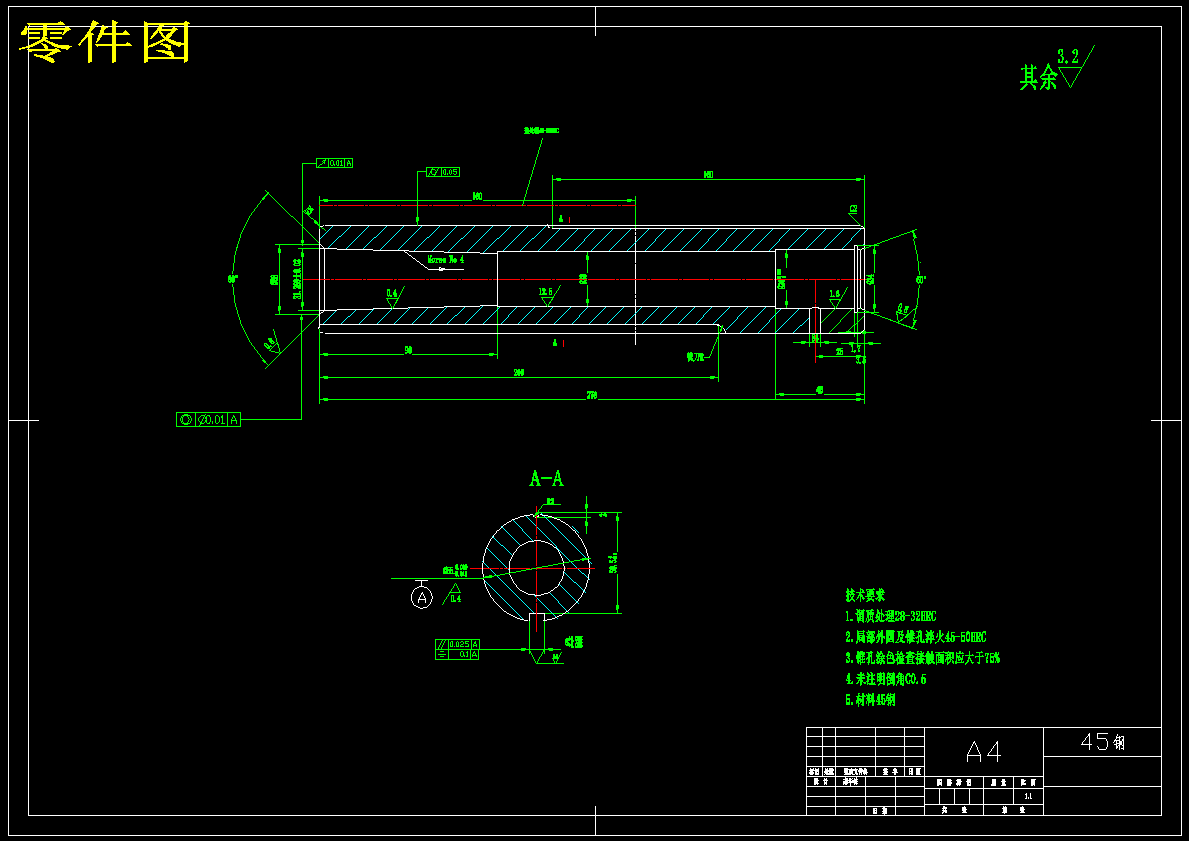Click the concentricity ⌀0.01 A tolerance frame
Screen dimensions: 1189x841
[x=208, y=419]
